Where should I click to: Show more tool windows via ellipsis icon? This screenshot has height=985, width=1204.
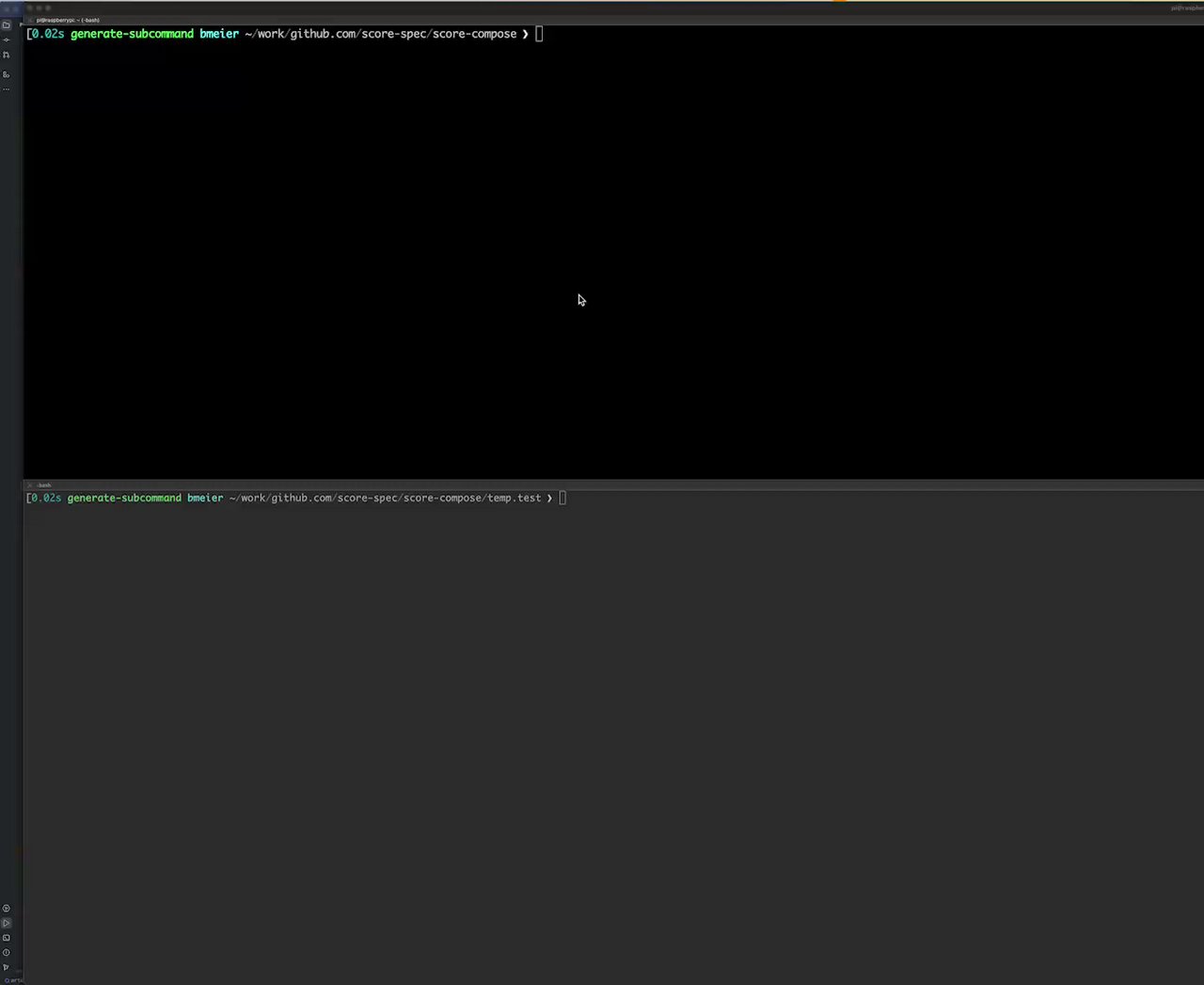(7, 89)
